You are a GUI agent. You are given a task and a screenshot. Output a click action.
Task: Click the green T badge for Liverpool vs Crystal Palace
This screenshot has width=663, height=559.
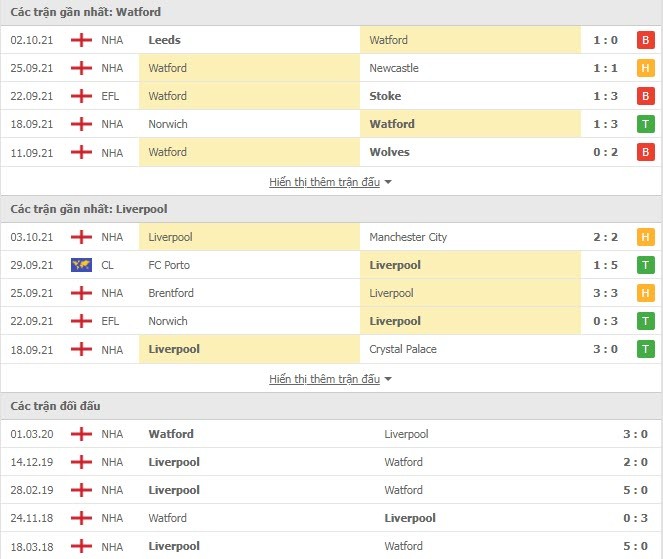coord(645,349)
